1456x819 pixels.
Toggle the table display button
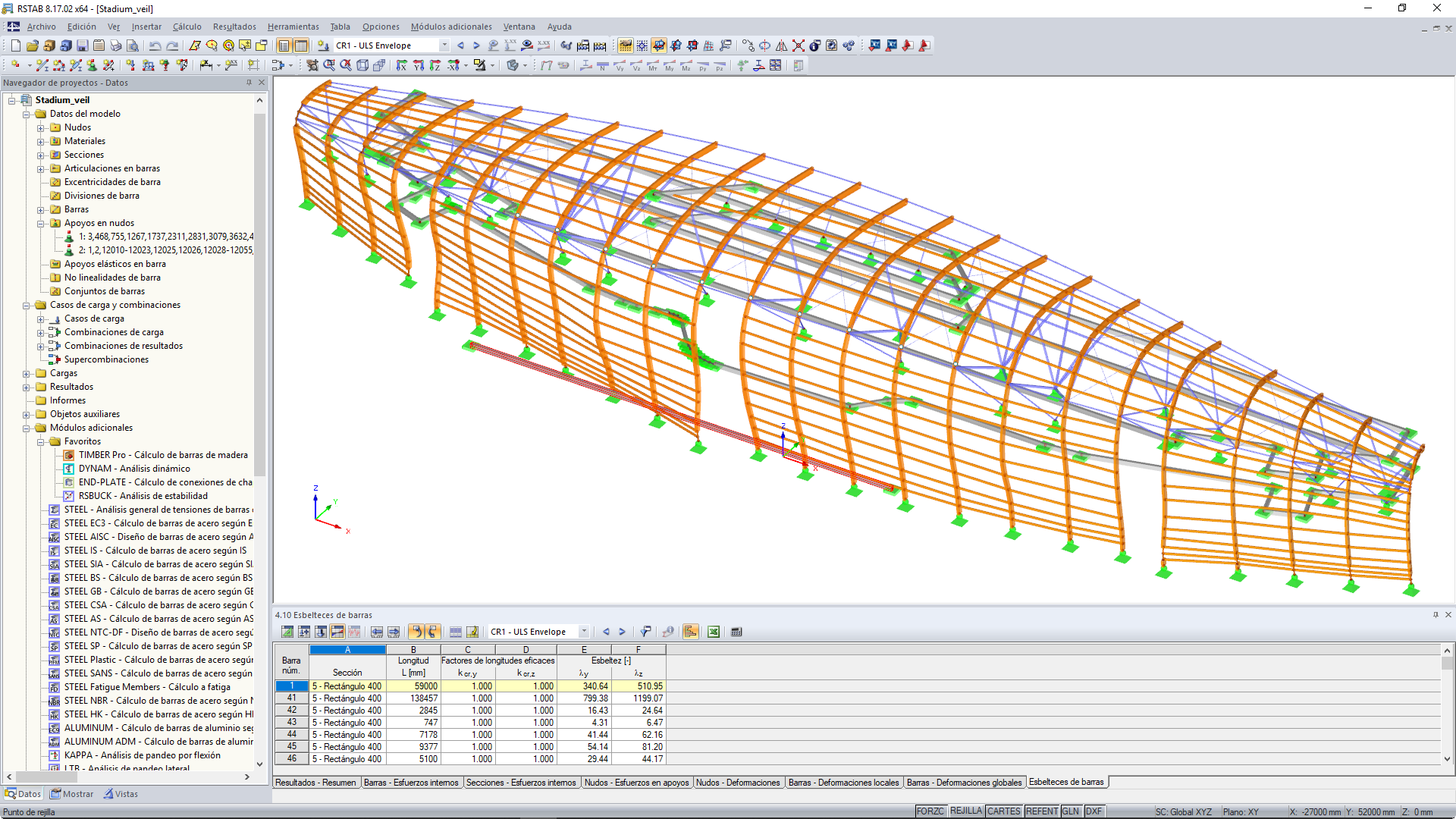(301, 45)
